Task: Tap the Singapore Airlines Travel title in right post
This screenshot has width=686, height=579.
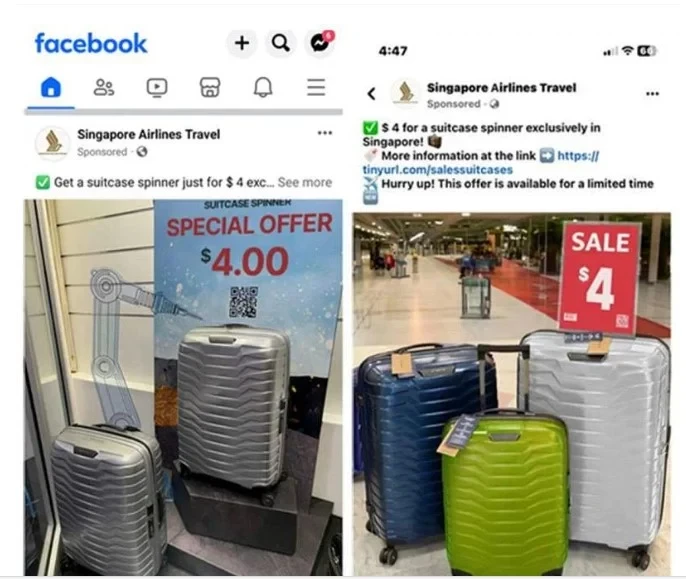Action: tap(501, 88)
